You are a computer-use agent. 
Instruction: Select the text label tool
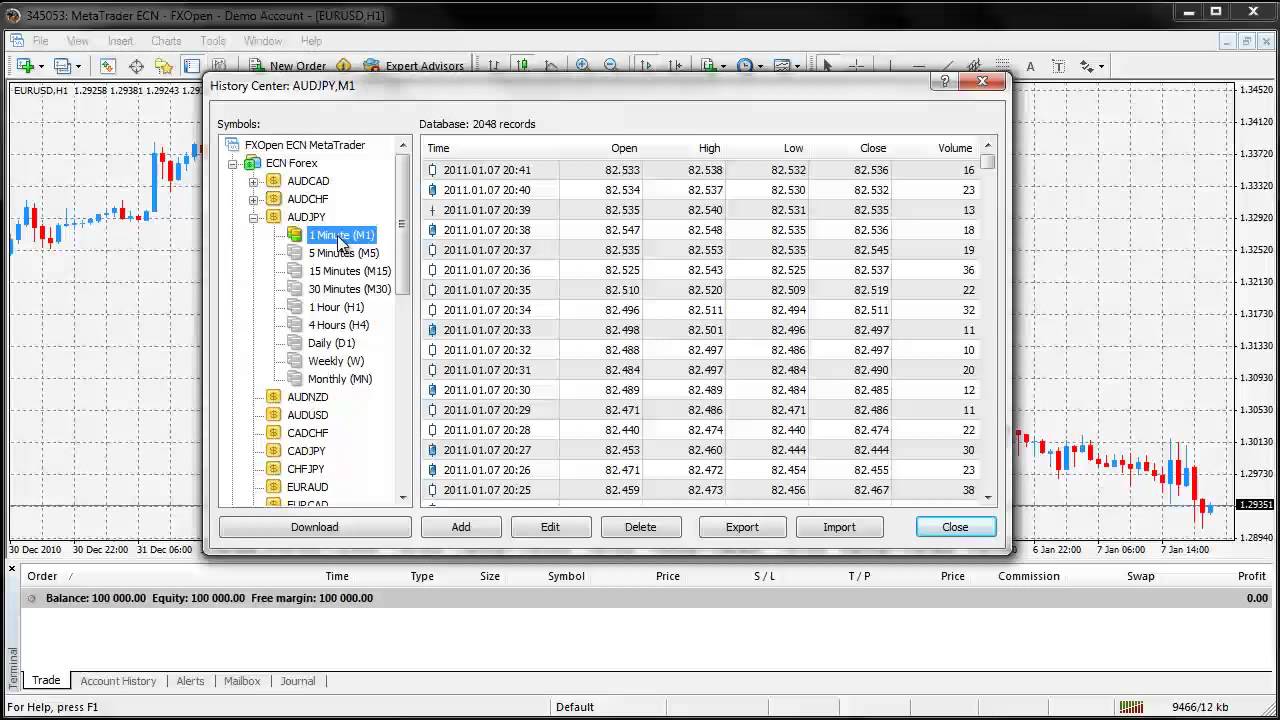click(x=1058, y=66)
